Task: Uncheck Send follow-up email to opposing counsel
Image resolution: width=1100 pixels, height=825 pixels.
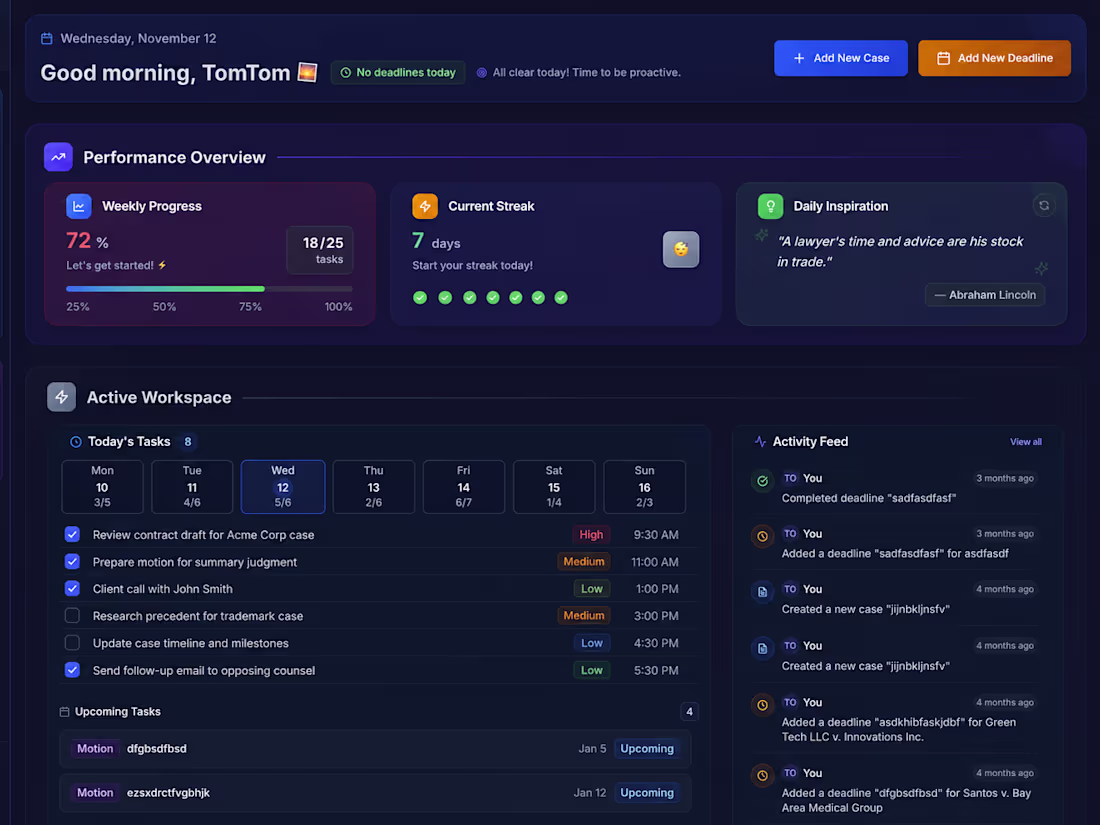Action: [72, 670]
